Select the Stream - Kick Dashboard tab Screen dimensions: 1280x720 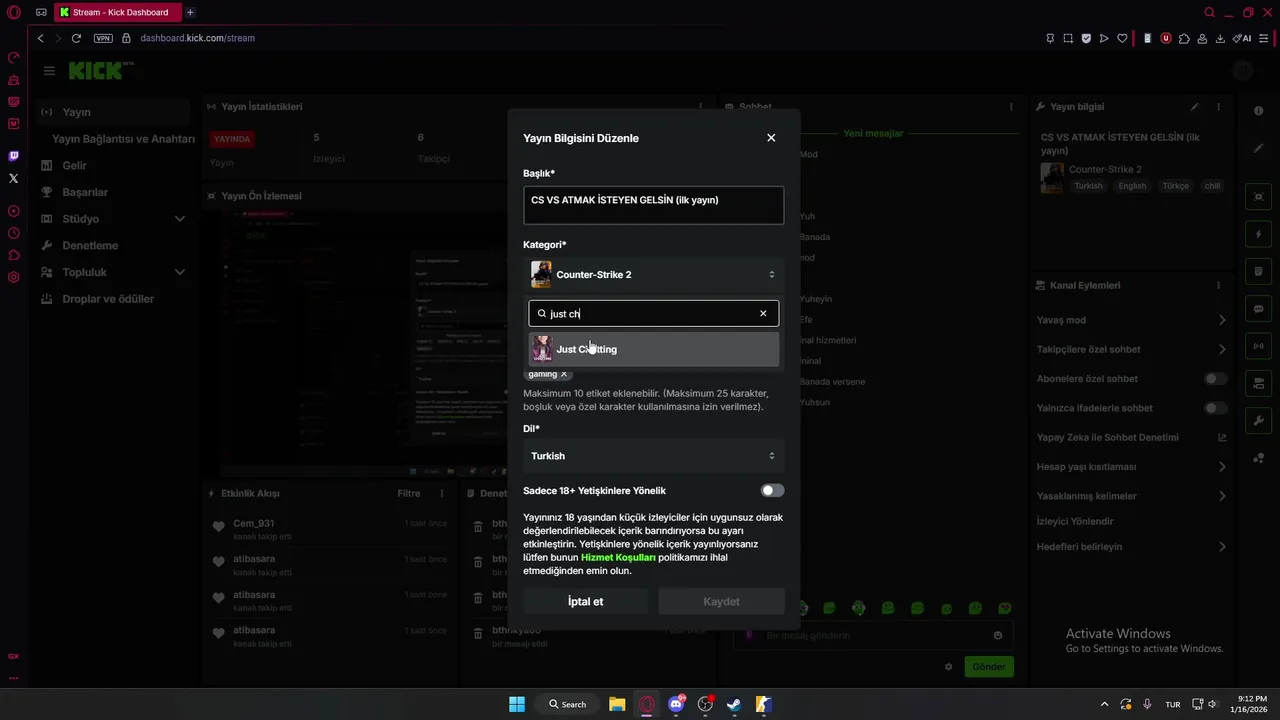click(118, 12)
